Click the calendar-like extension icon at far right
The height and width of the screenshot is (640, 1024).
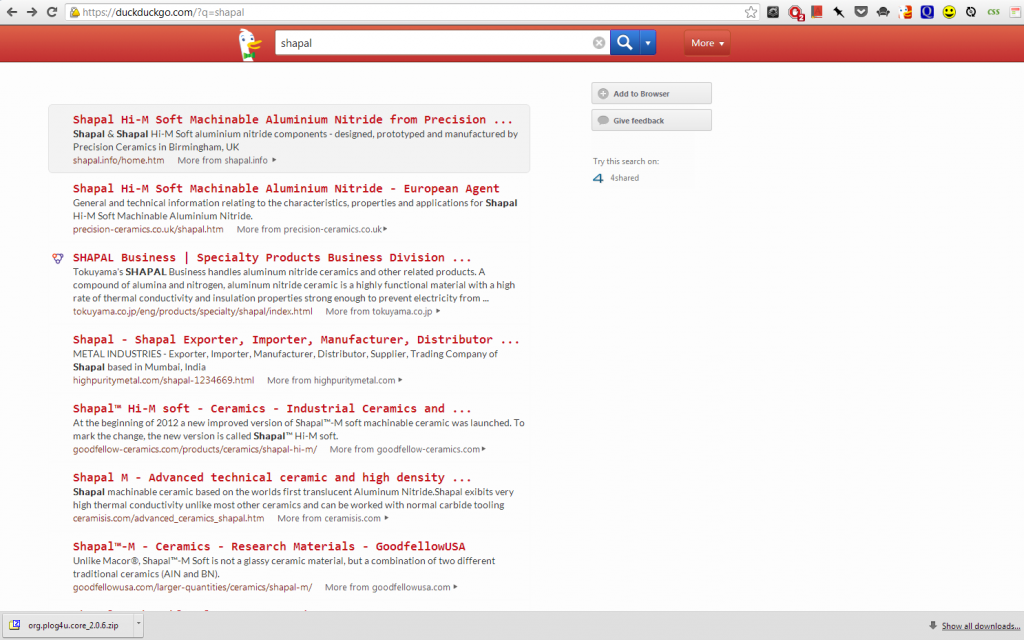point(1016,12)
